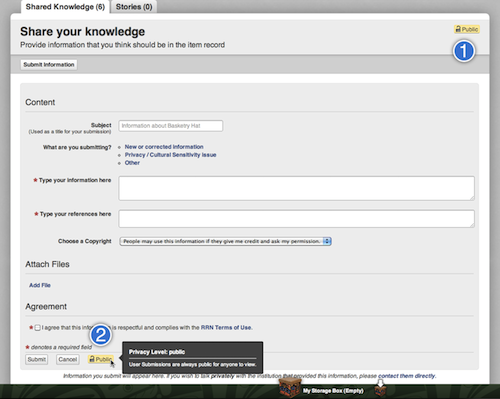Viewport: 500px width, 399px height.
Task: Open the RRN Terms of Use link
Action: [226, 327]
